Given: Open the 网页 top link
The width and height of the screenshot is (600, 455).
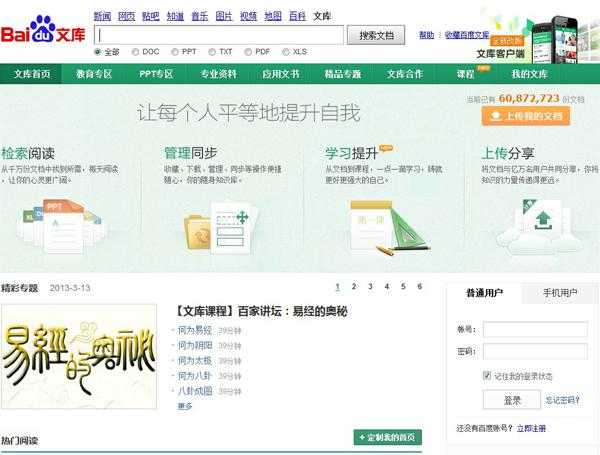Looking at the screenshot, I should [x=127, y=16].
